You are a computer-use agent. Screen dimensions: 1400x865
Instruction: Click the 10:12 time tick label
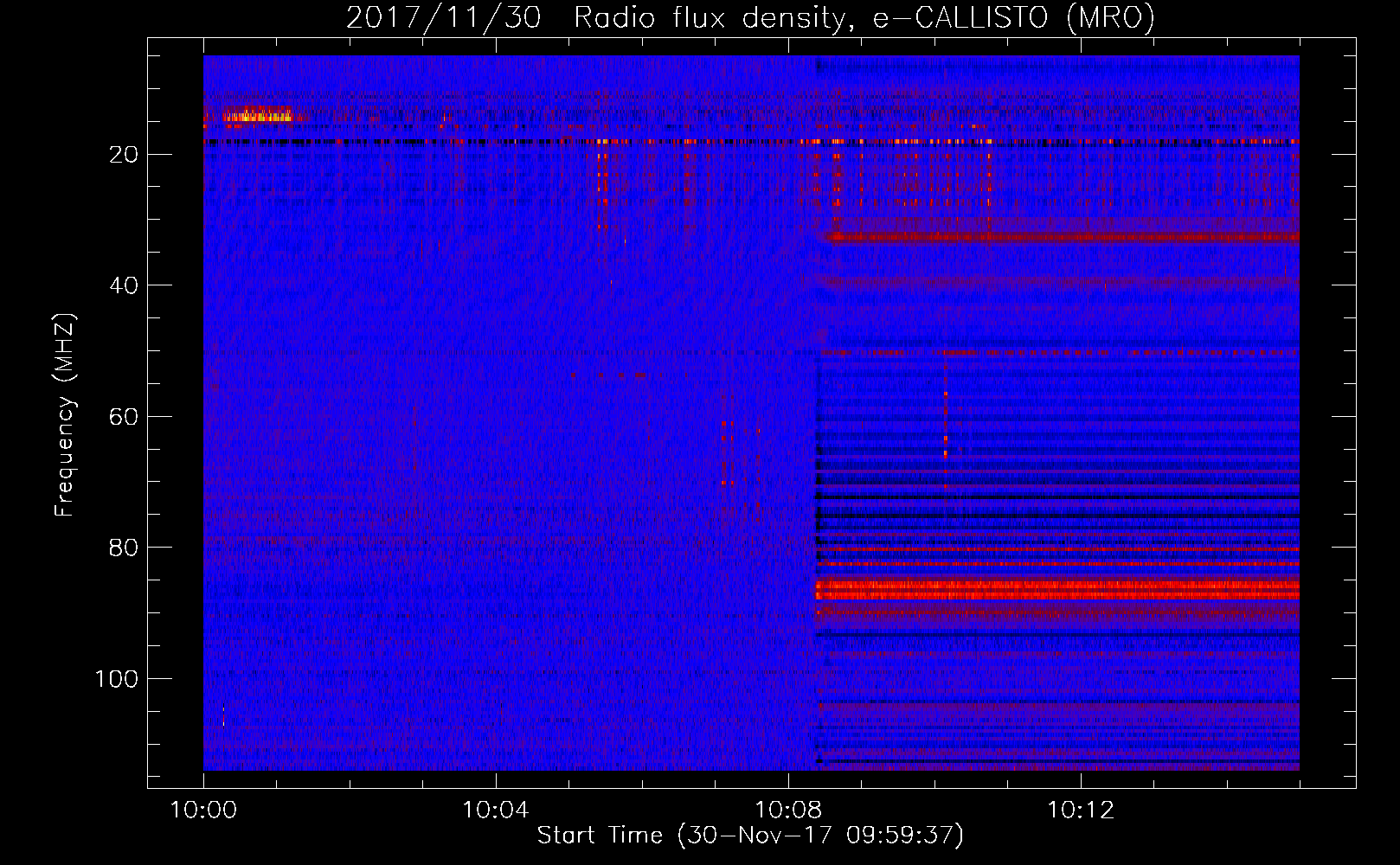[1081, 811]
